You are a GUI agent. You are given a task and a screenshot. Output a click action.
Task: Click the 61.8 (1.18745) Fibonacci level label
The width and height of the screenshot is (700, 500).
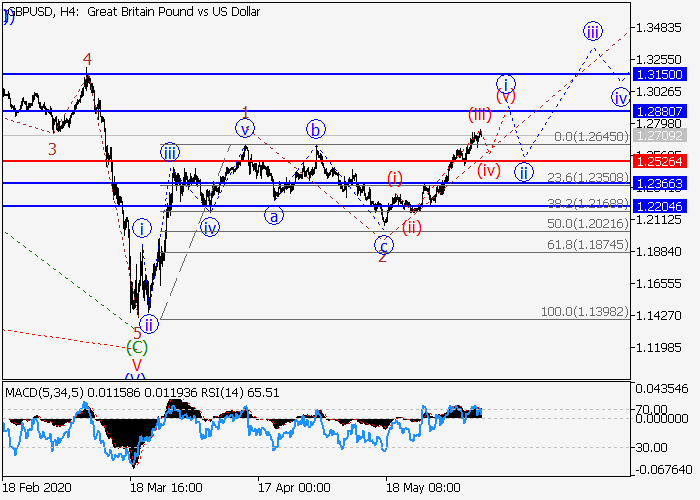(x=587, y=244)
